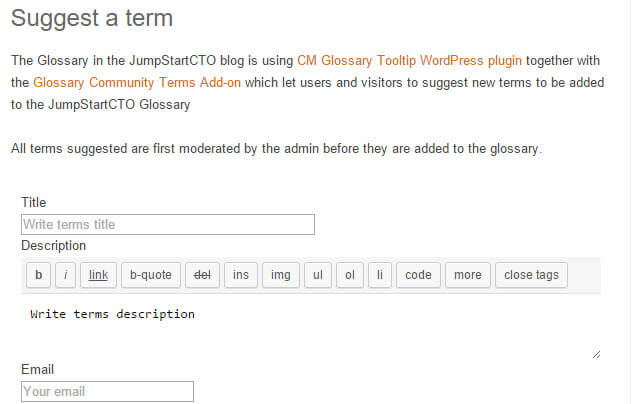Viewport: 633px width, 404px height.
Task: Click the 'Suggest a term' heading
Action: [92, 18]
